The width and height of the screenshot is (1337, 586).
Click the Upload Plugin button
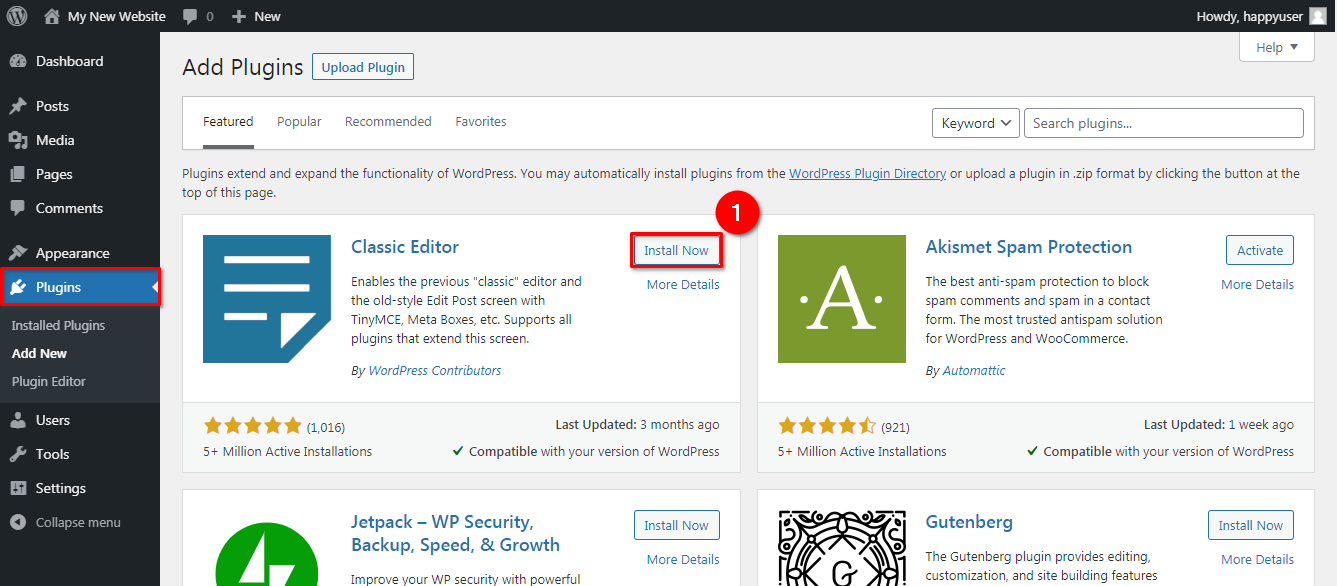[363, 67]
